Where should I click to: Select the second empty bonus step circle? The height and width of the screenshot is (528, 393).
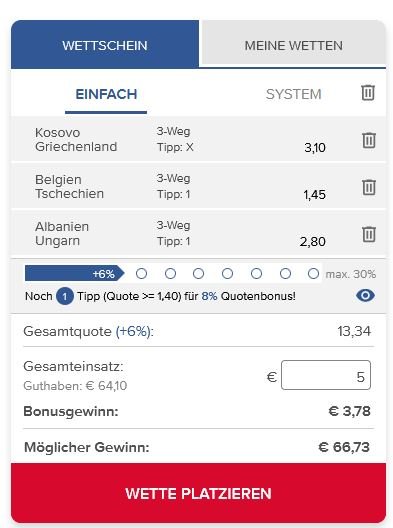coord(170,273)
